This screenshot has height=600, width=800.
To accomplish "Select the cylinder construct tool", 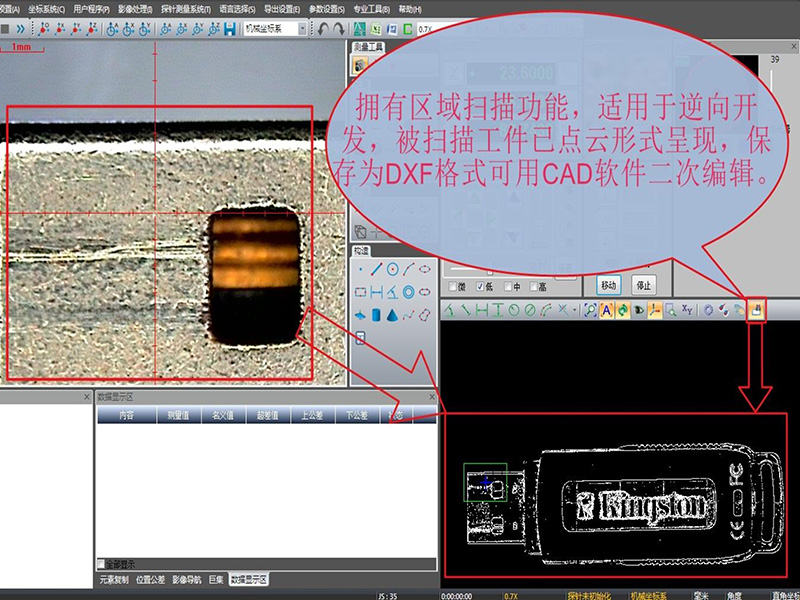I will pos(376,315).
